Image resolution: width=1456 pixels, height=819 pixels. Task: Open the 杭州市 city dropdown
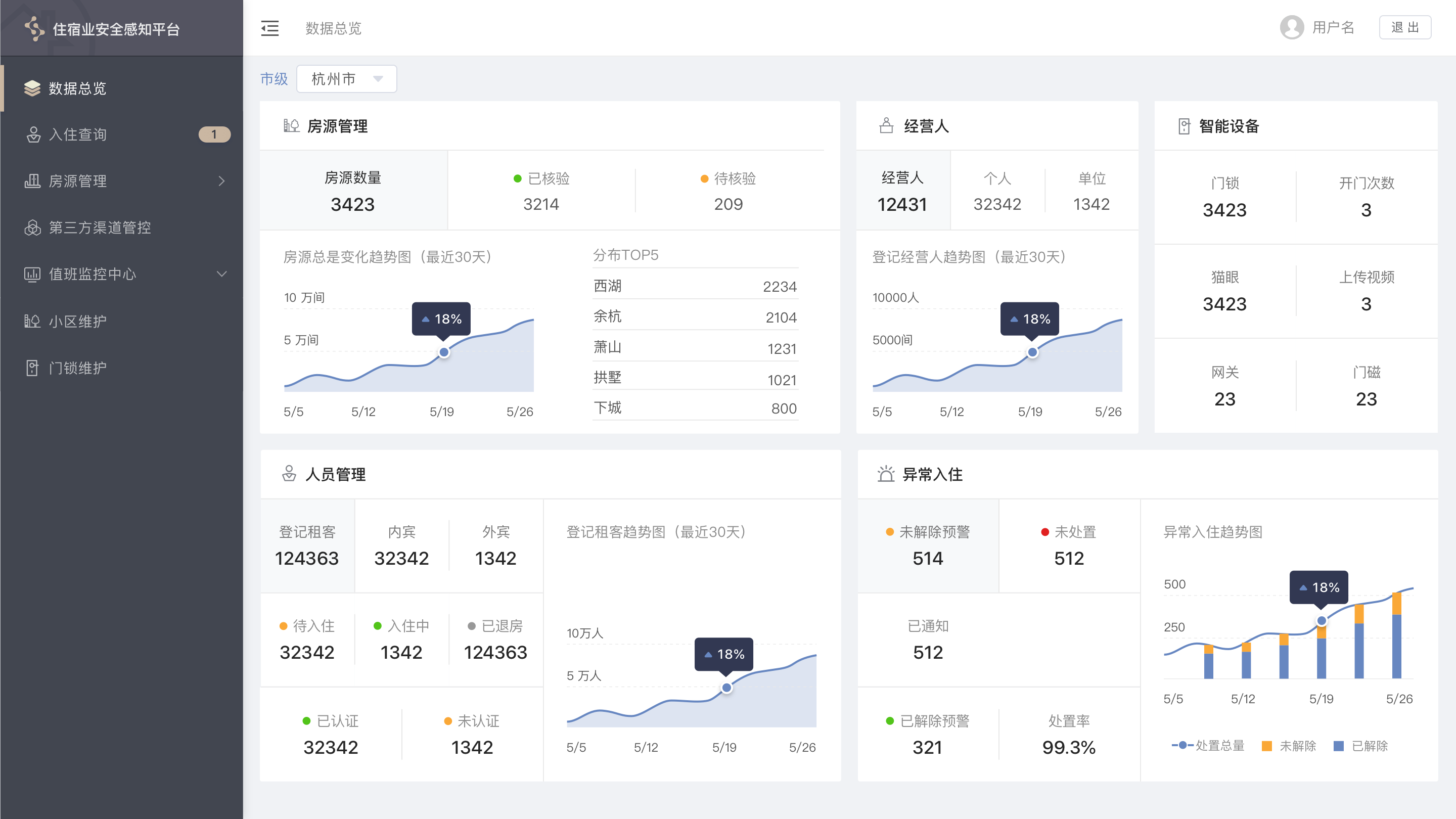point(346,78)
